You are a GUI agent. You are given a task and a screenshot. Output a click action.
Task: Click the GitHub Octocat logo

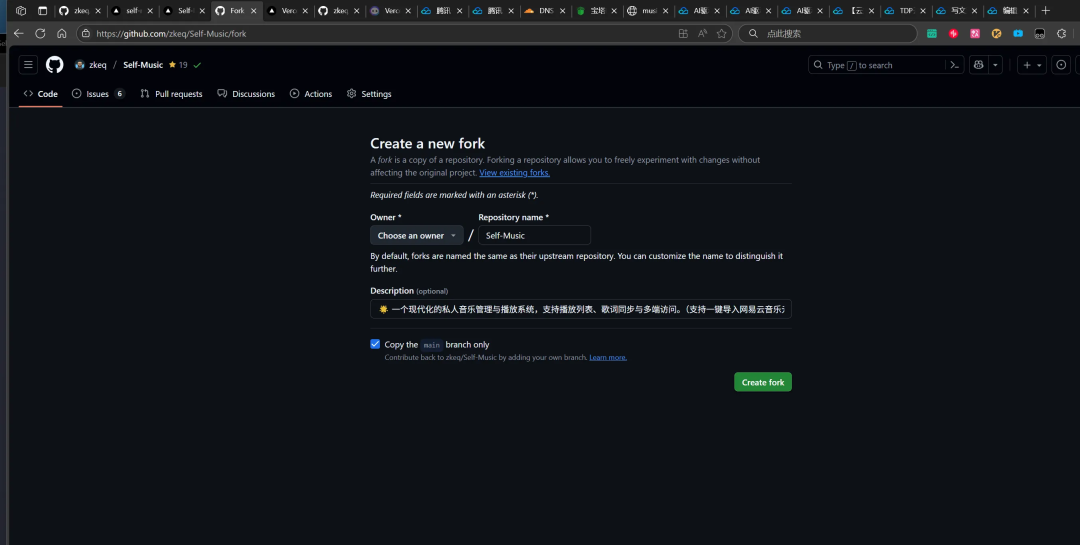(x=54, y=65)
